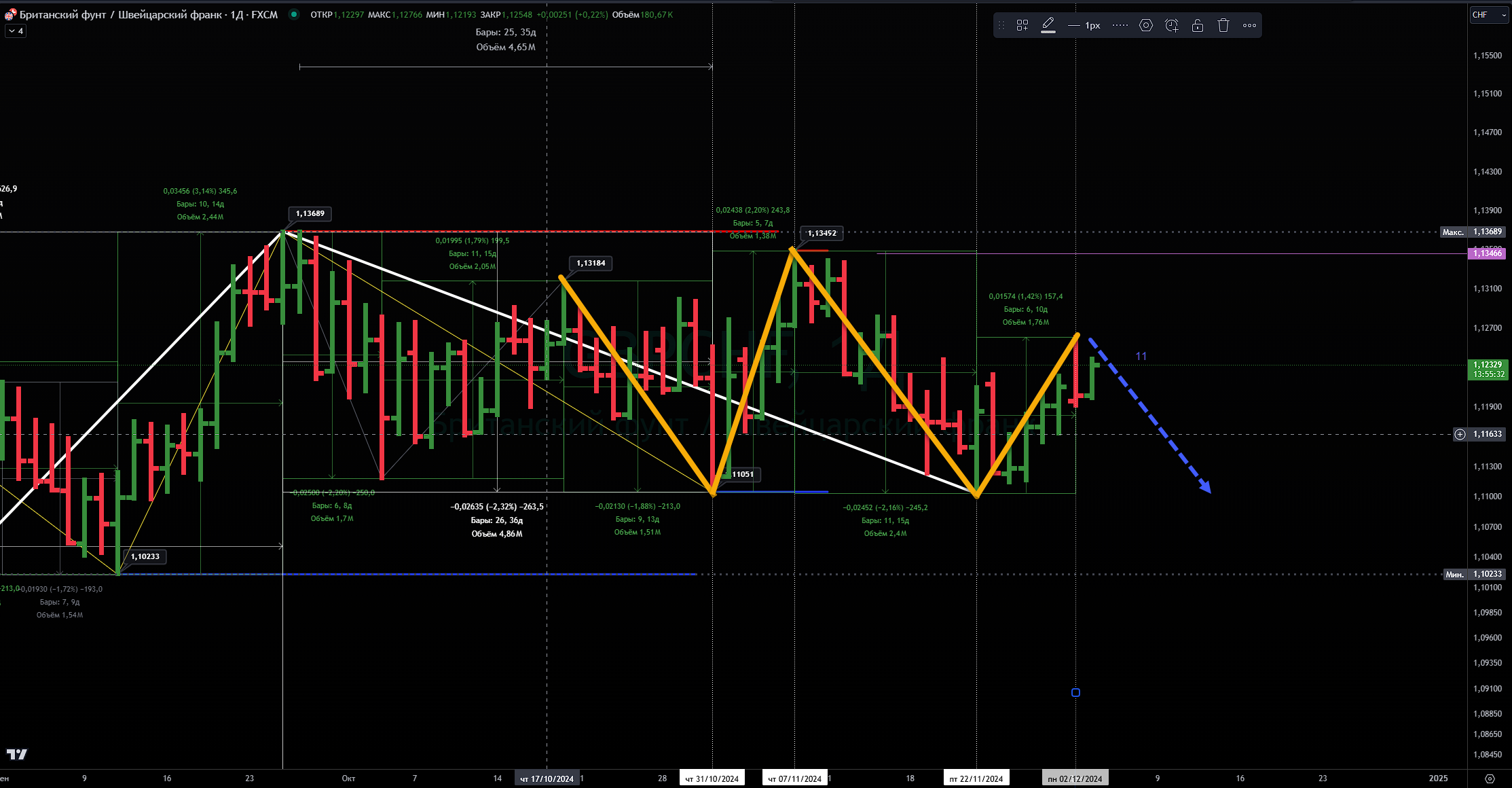Click the −0,02452 (−2,16%) −245,2 label
The width and height of the screenshot is (1512, 788).
coord(885,507)
